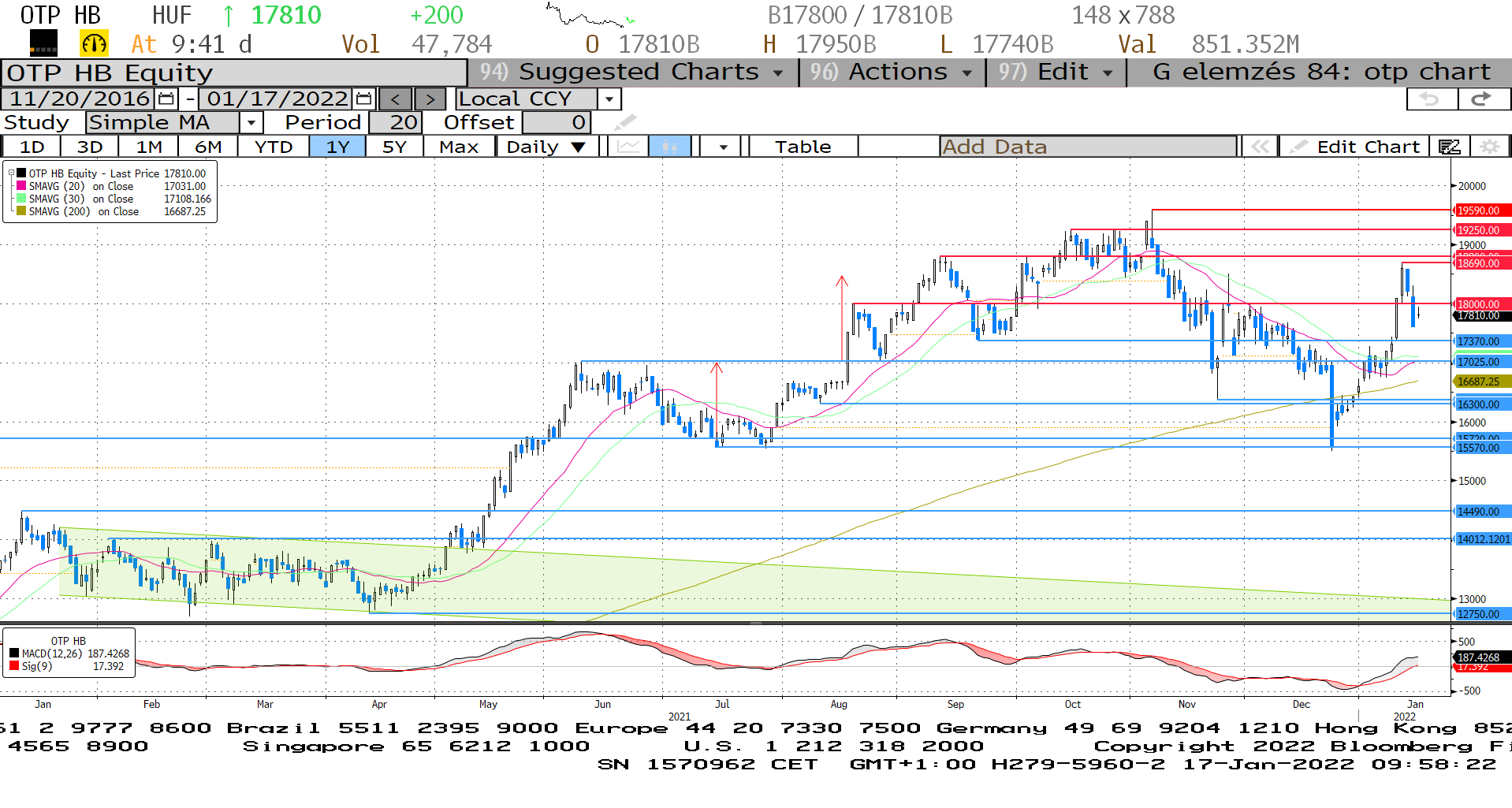Open start date calendar picker

(x=166, y=99)
